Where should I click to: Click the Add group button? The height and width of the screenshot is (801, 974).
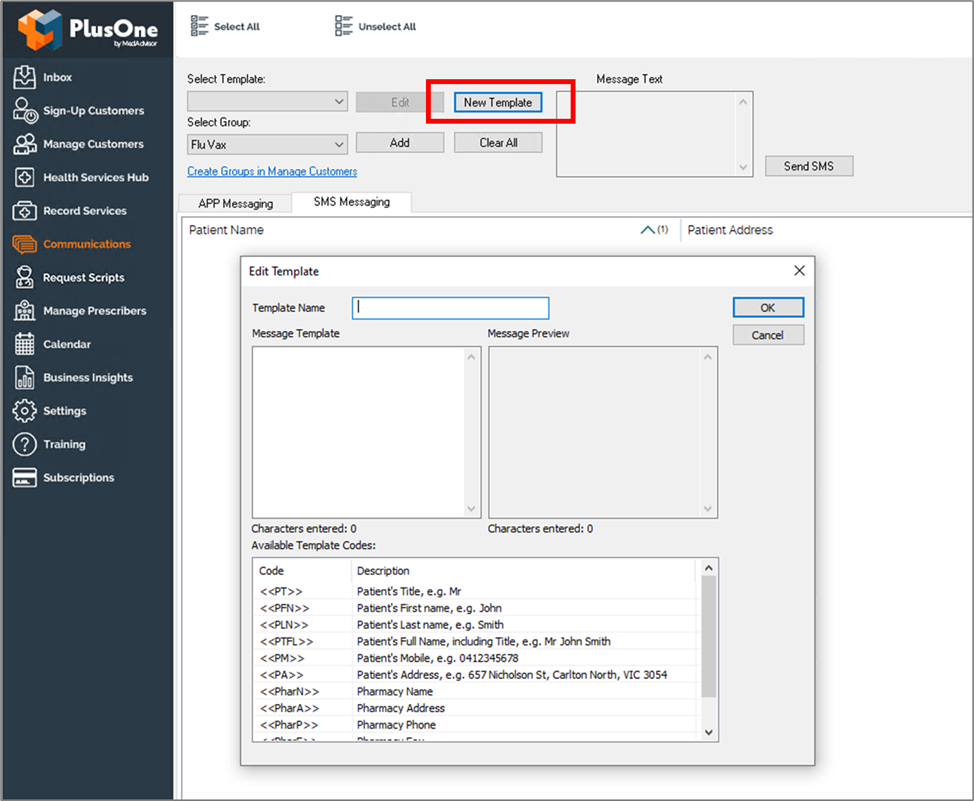pyautogui.click(x=400, y=143)
